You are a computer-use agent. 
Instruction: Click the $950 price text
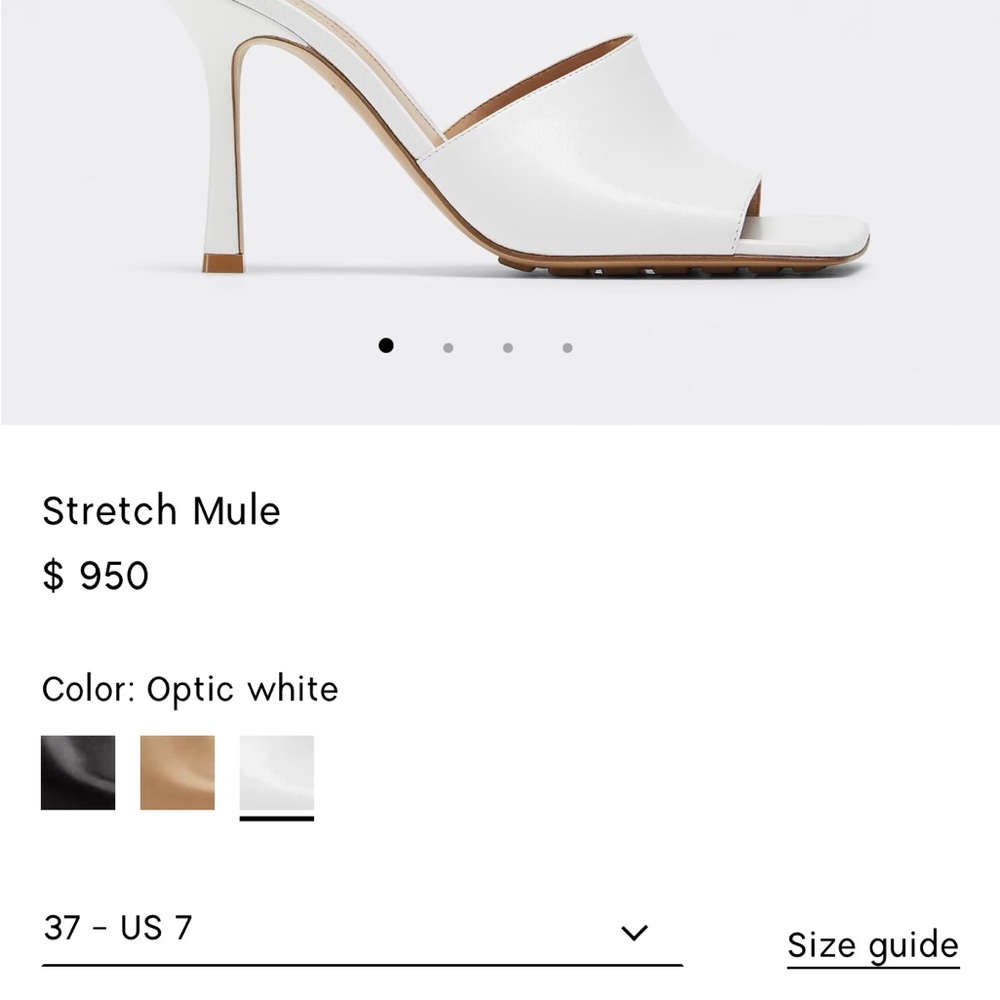[x=95, y=573]
